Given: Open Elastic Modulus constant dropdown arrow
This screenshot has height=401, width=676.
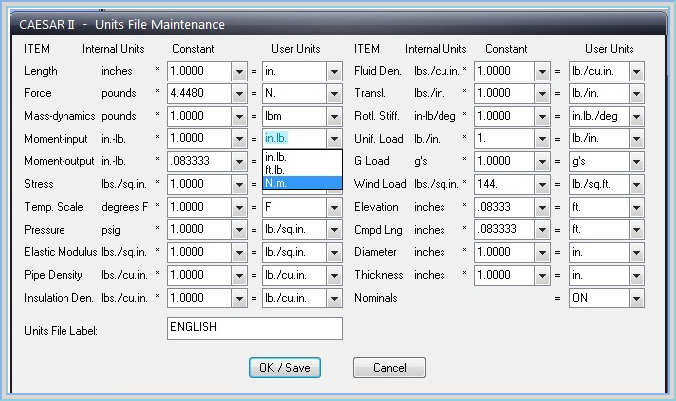Looking at the screenshot, I should (239, 253).
